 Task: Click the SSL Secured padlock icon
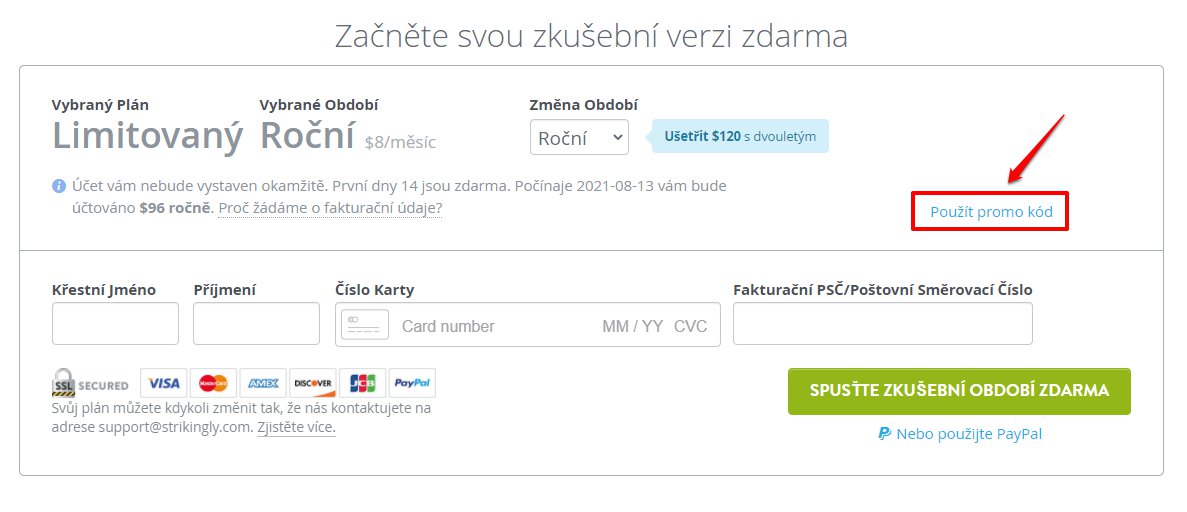pos(64,383)
